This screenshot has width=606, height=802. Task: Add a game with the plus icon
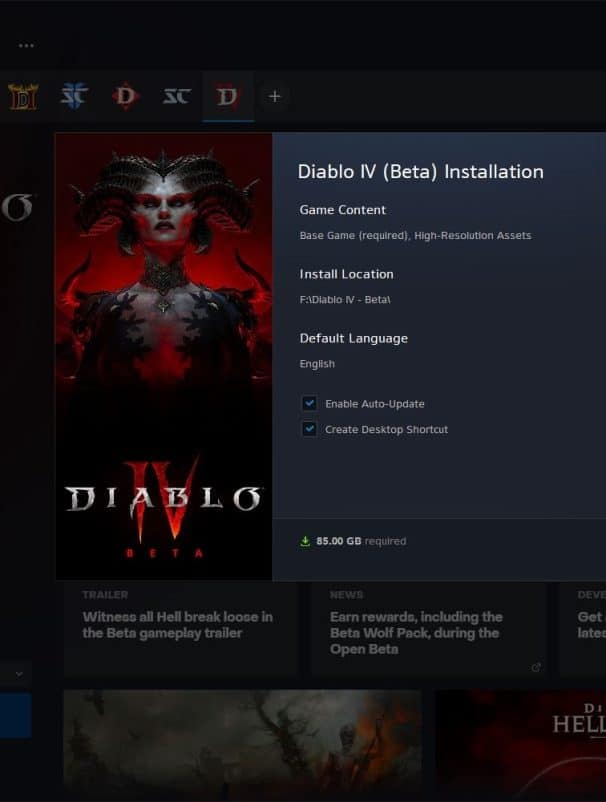(x=275, y=96)
